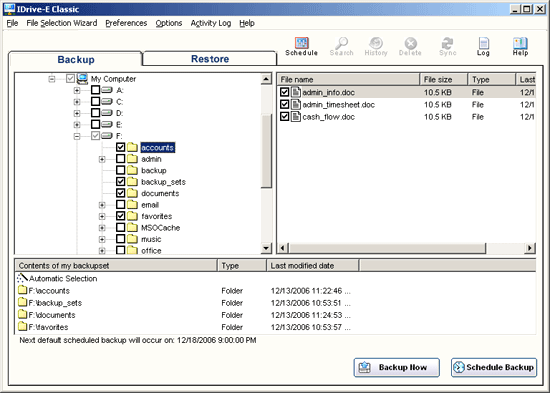Viewport: 550px width, 393px height.
Task: Click the Backup Now button
Action: tap(396, 367)
